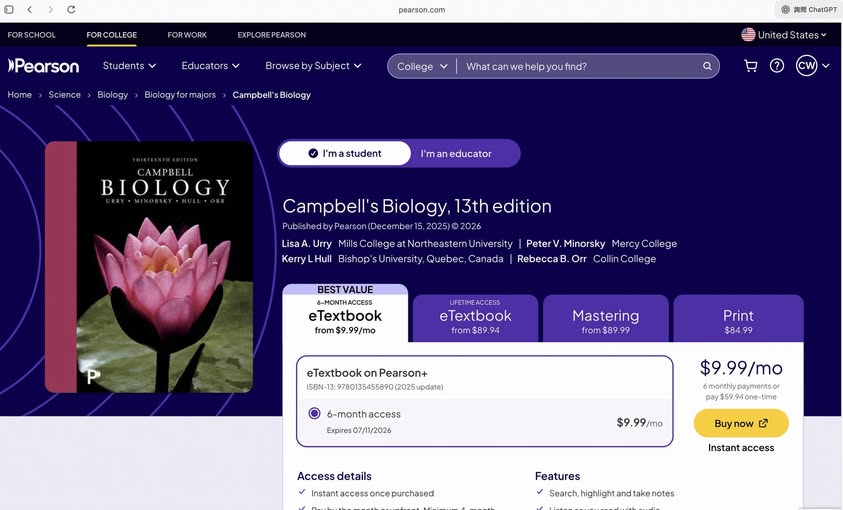Viewport: 843px width, 510px height.
Task: Click the search magnifier icon
Action: click(707, 67)
